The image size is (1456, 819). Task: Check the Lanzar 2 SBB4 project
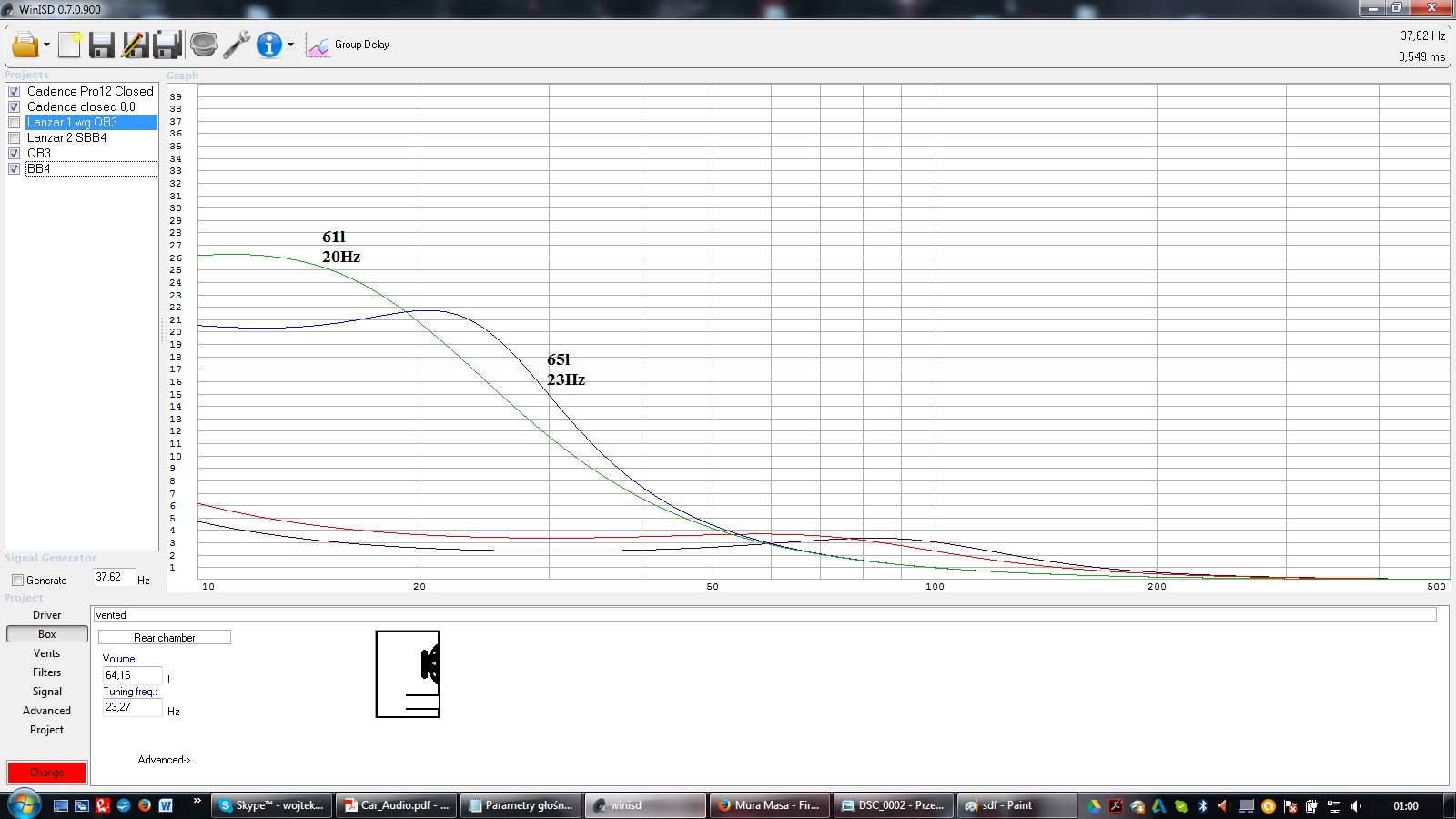pyautogui.click(x=15, y=138)
